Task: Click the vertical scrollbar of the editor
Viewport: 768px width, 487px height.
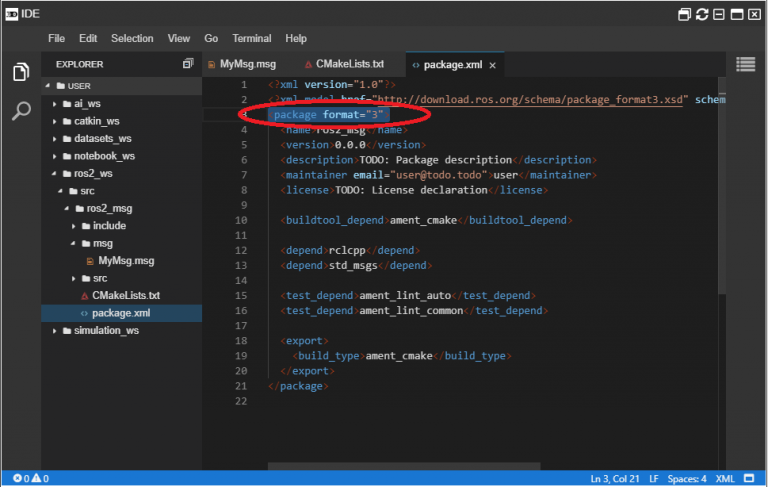Action: [722, 186]
